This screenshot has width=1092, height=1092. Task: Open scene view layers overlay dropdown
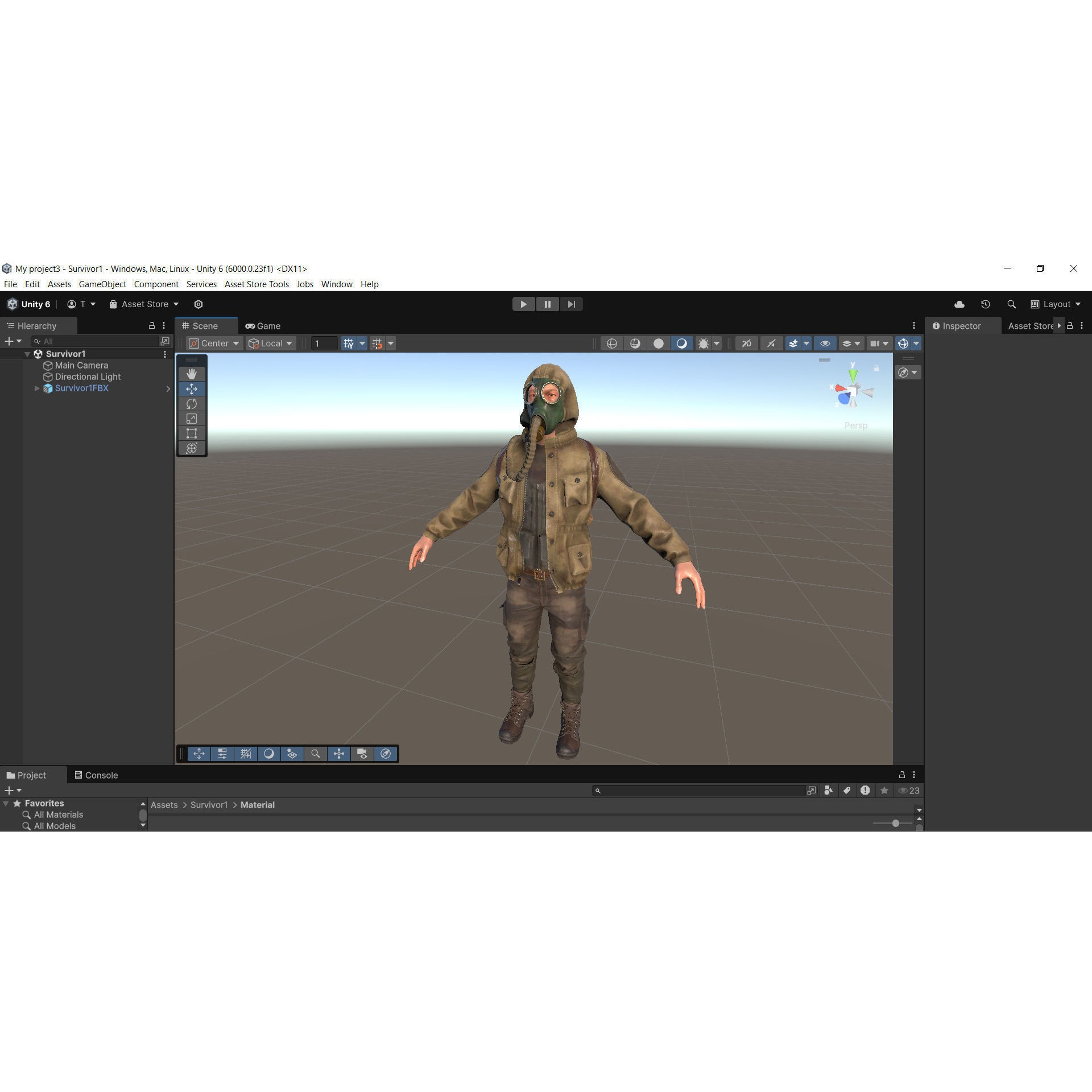[x=851, y=344]
